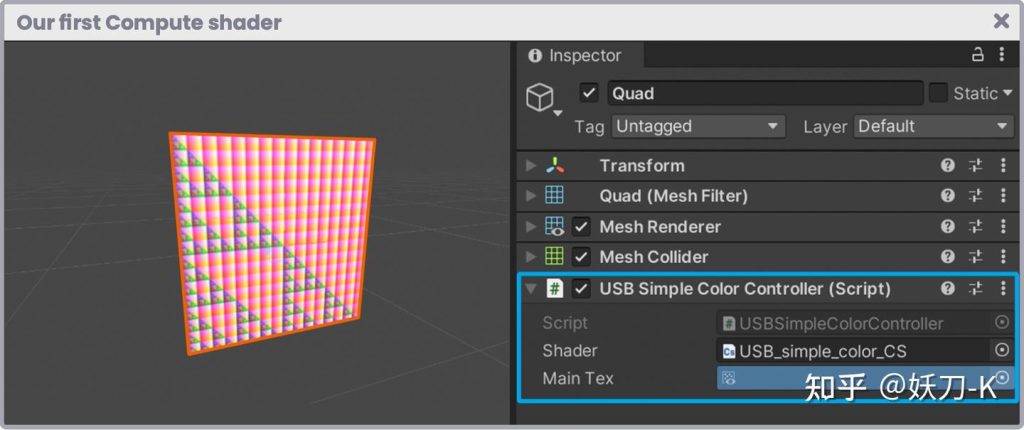Open Transform presets sliders icon
The height and width of the screenshot is (430, 1024).
click(x=976, y=166)
